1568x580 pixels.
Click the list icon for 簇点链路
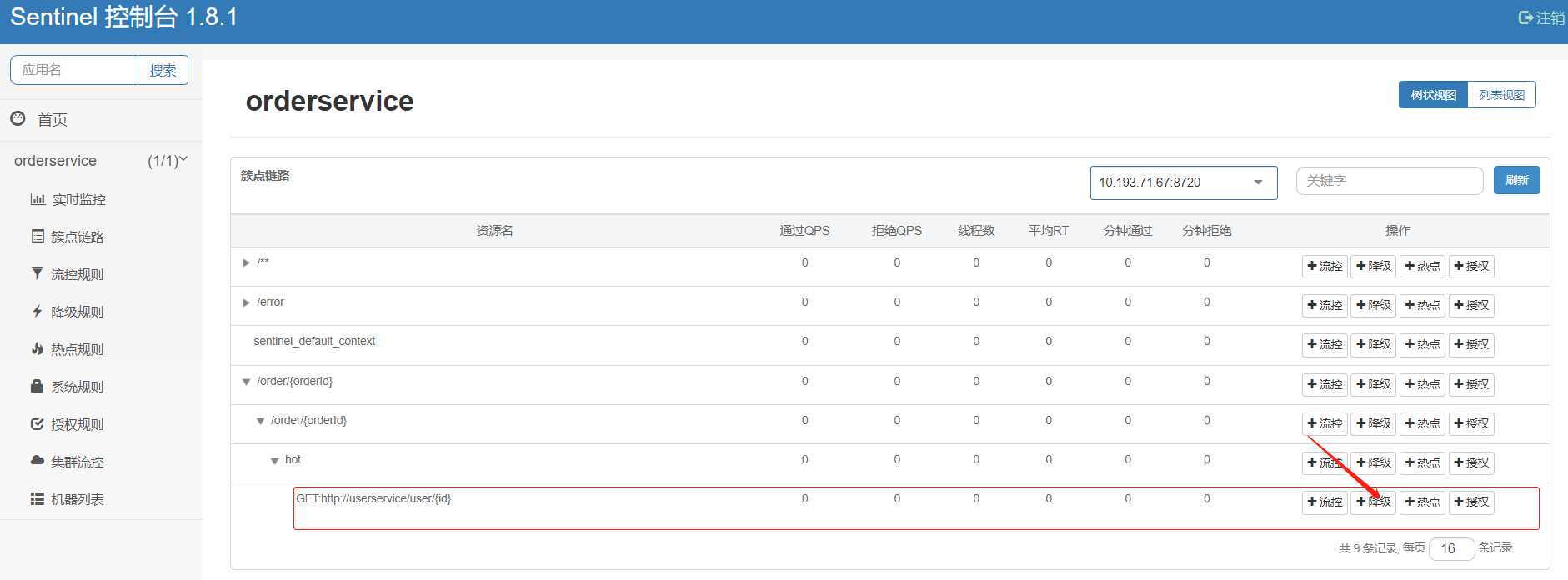coord(38,236)
